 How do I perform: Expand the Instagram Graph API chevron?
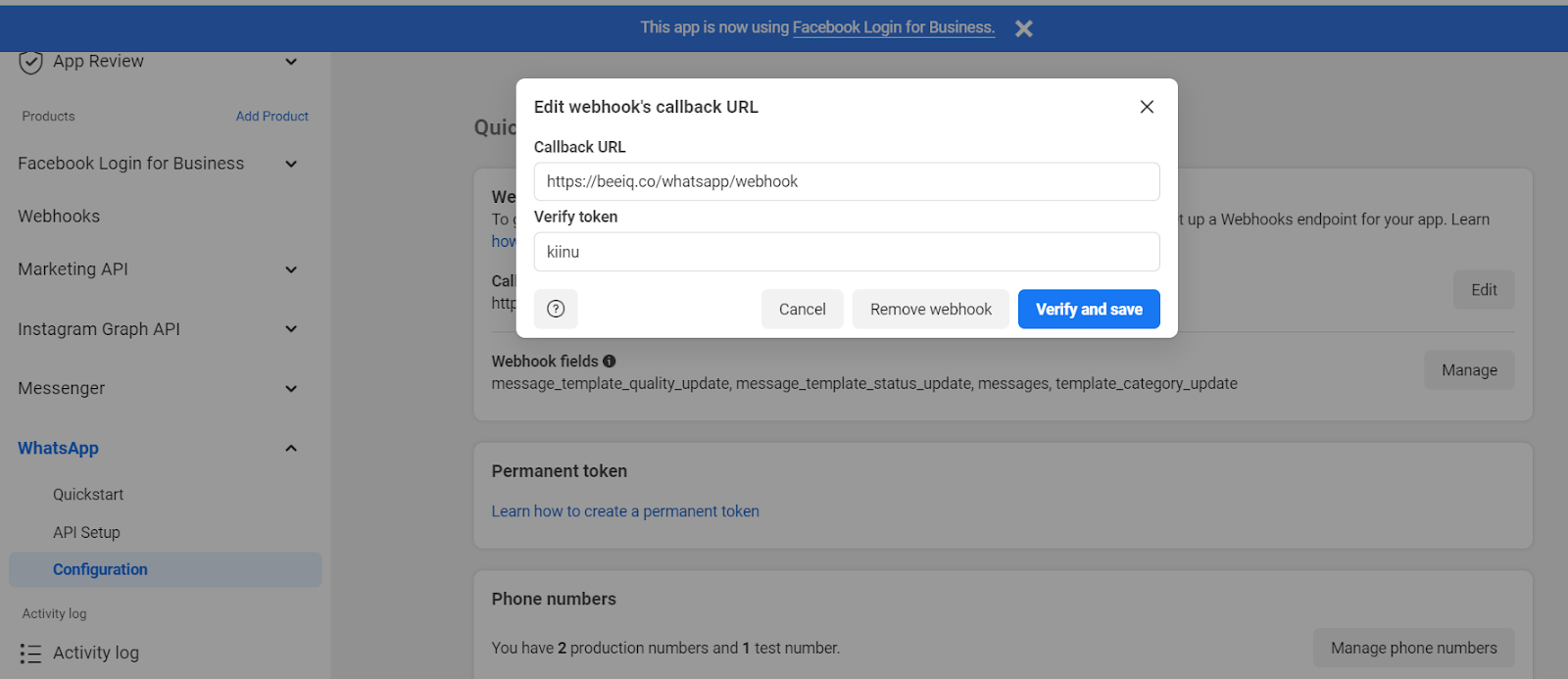click(291, 329)
